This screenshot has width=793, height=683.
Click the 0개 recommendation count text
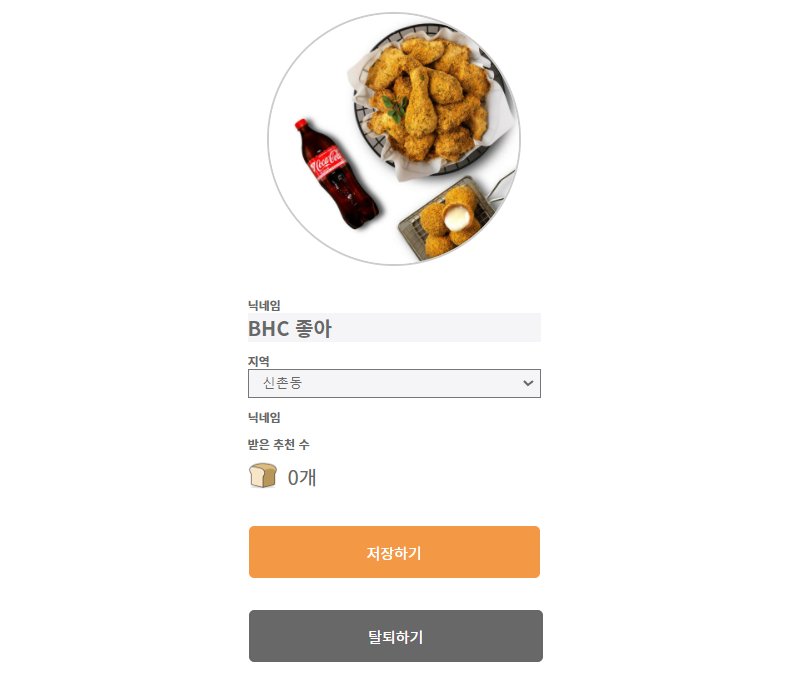click(302, 477)
